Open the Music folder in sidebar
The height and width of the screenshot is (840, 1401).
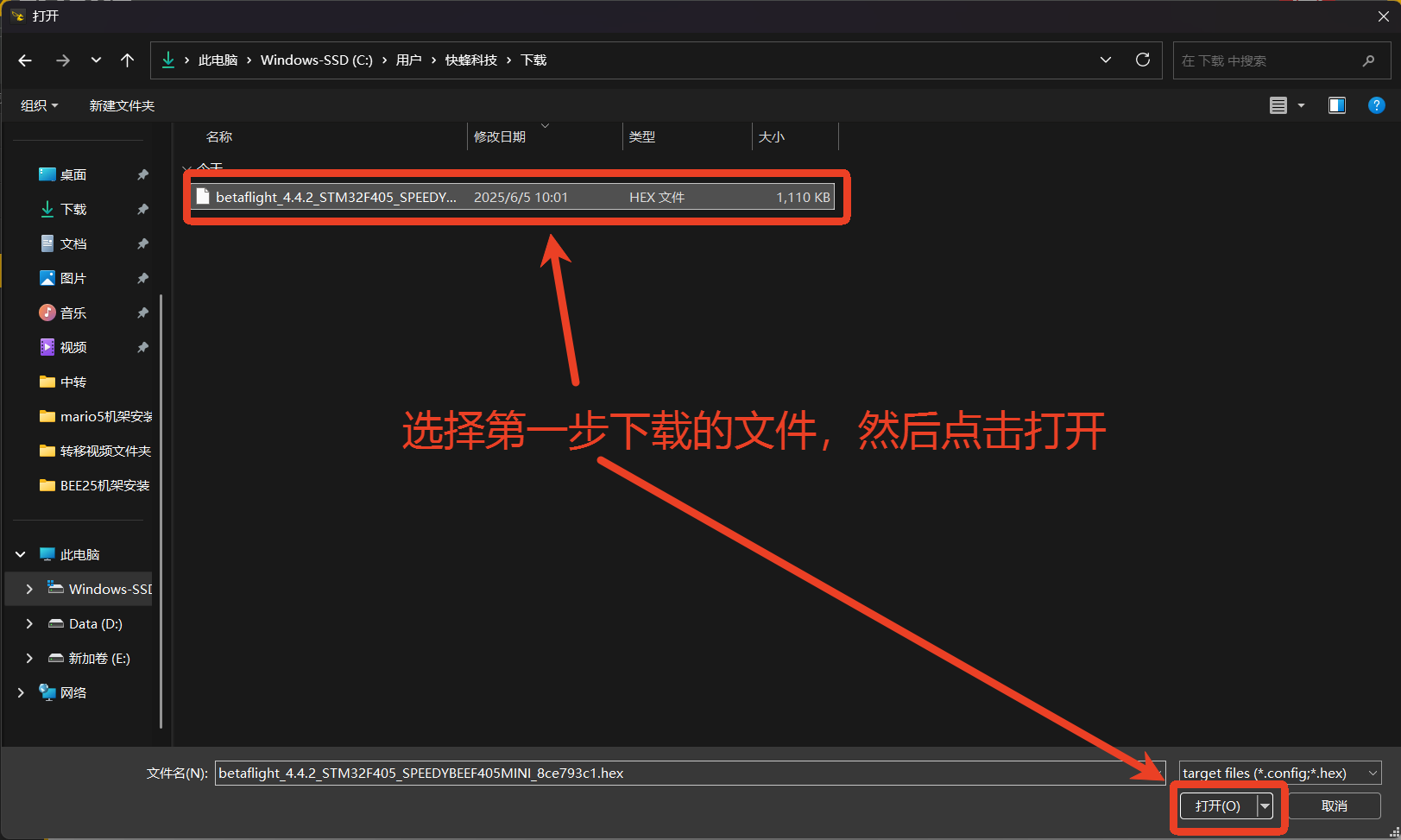(73, 313)
